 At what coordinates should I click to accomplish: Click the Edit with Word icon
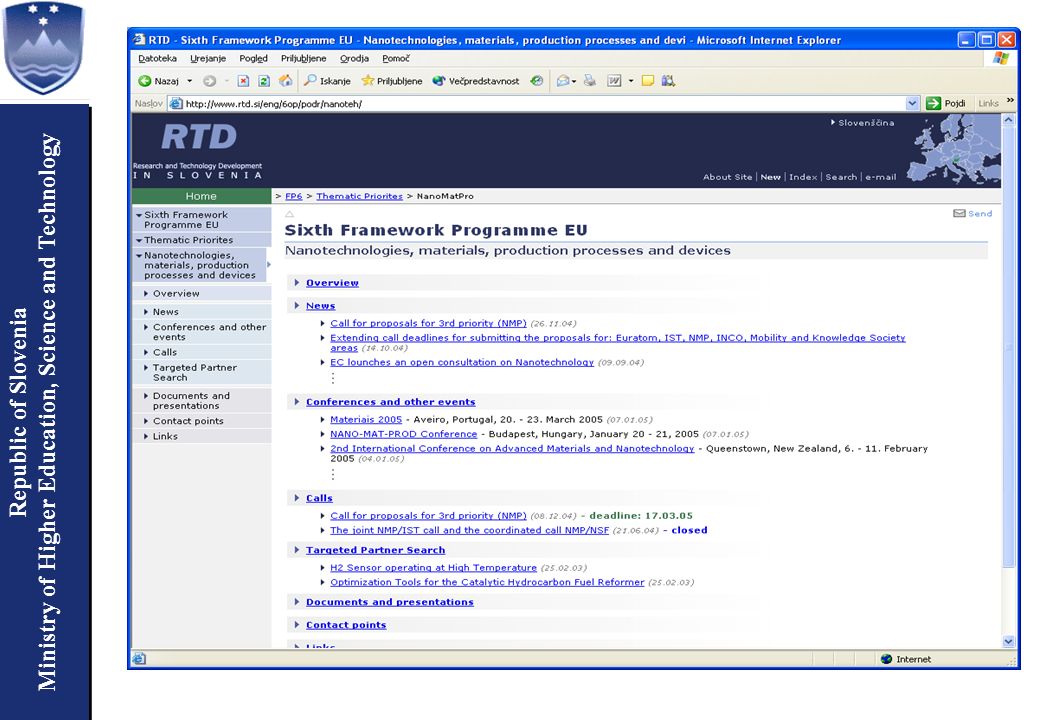615,81
